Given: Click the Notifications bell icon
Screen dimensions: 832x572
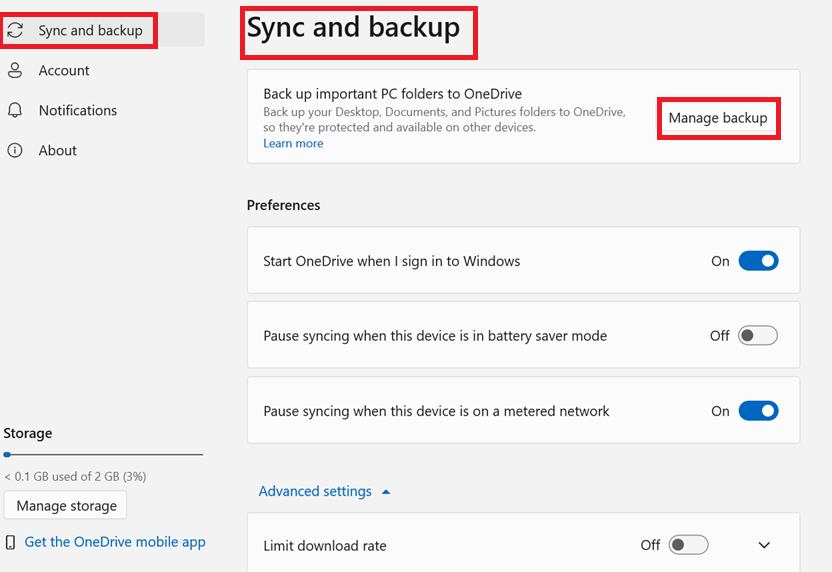Looking at the screenshot, I should click(x=15, y=110).
